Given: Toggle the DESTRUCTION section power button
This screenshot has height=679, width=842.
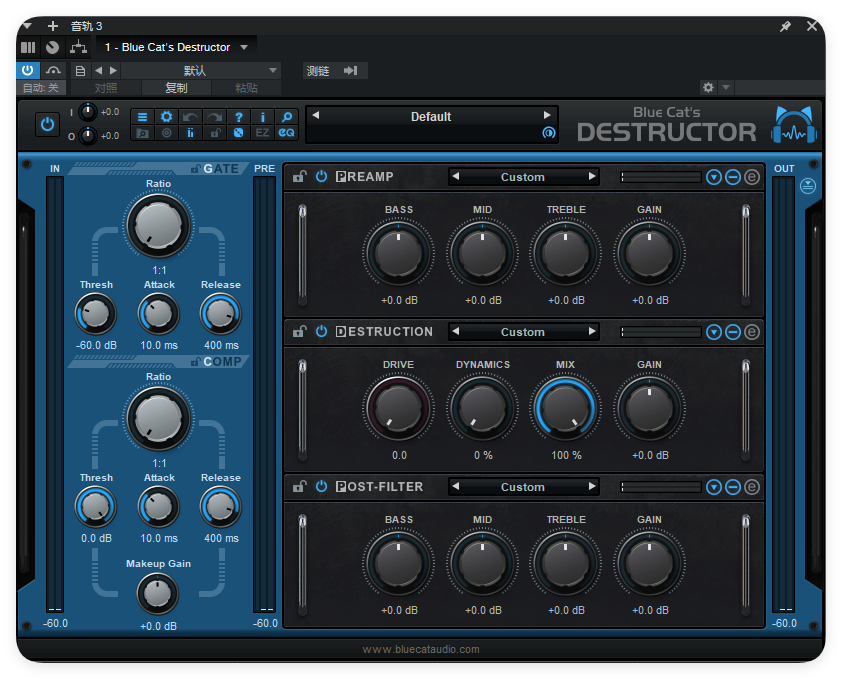Looking at the screenshot, I should pos(321,331).
